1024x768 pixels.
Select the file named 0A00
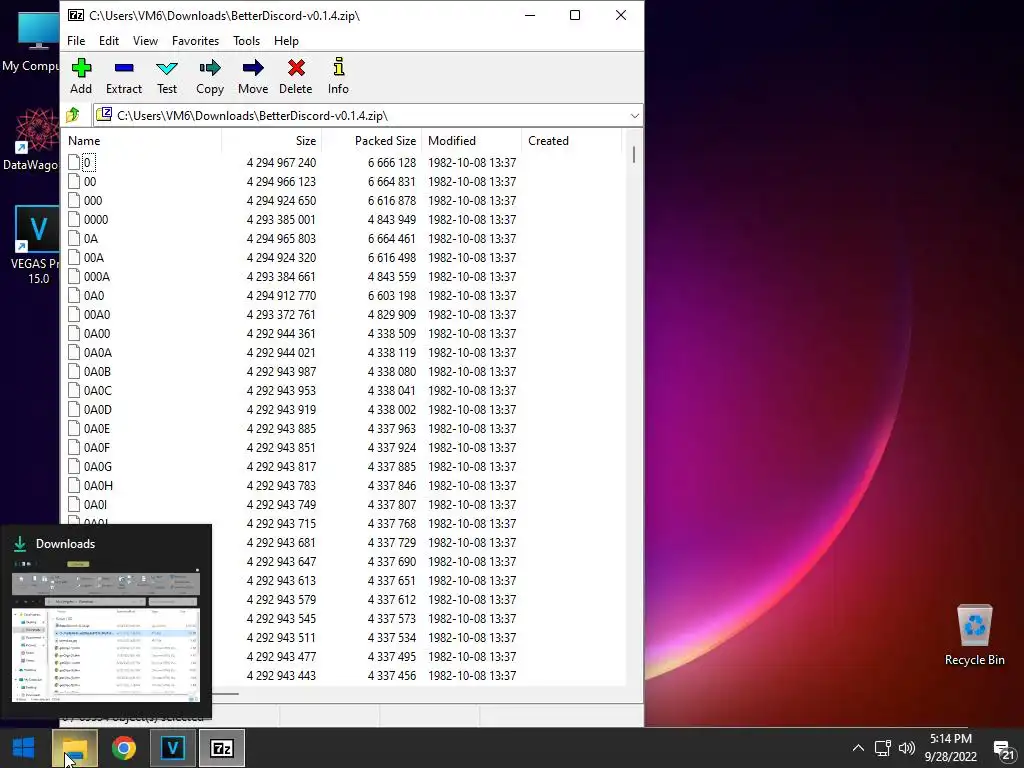coord(97,333)
